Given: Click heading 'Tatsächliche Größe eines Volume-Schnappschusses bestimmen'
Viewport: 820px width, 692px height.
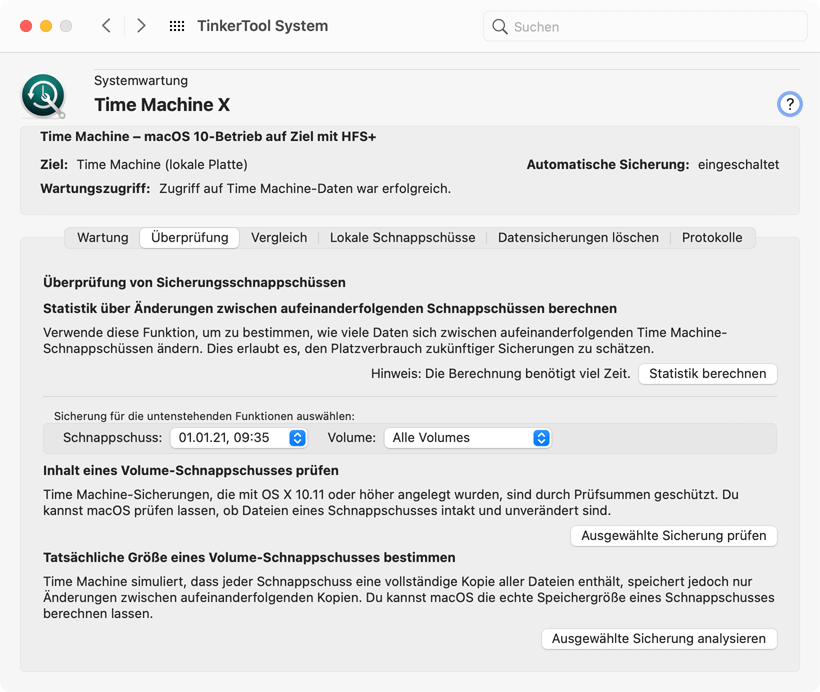Looking at the screenshot, I should (249, 558).
